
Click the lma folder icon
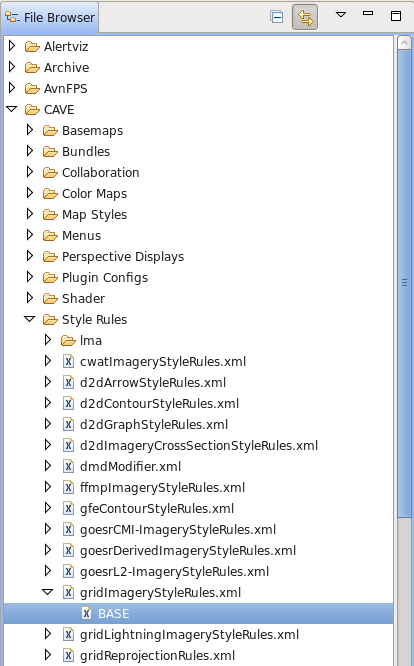[68, 341]
